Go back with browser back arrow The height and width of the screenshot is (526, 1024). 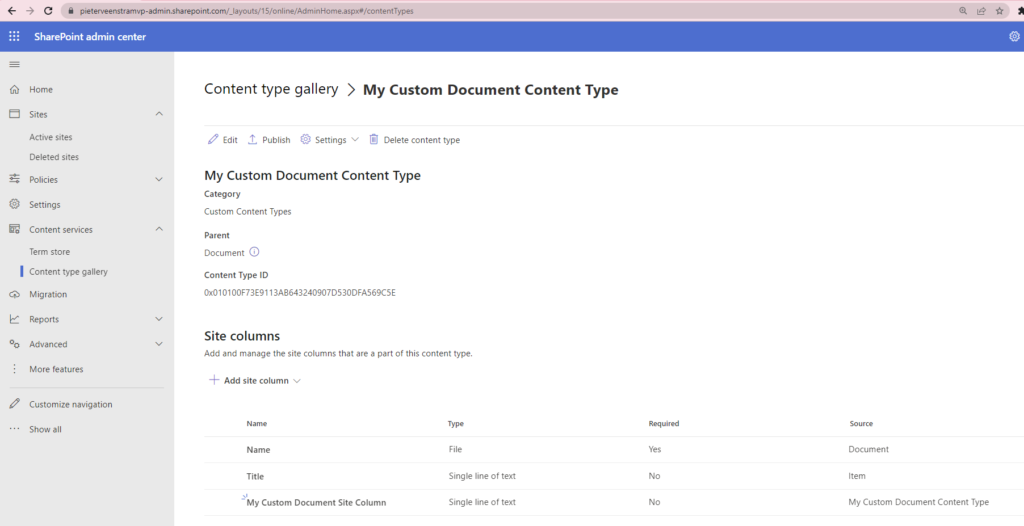(11, 10)
